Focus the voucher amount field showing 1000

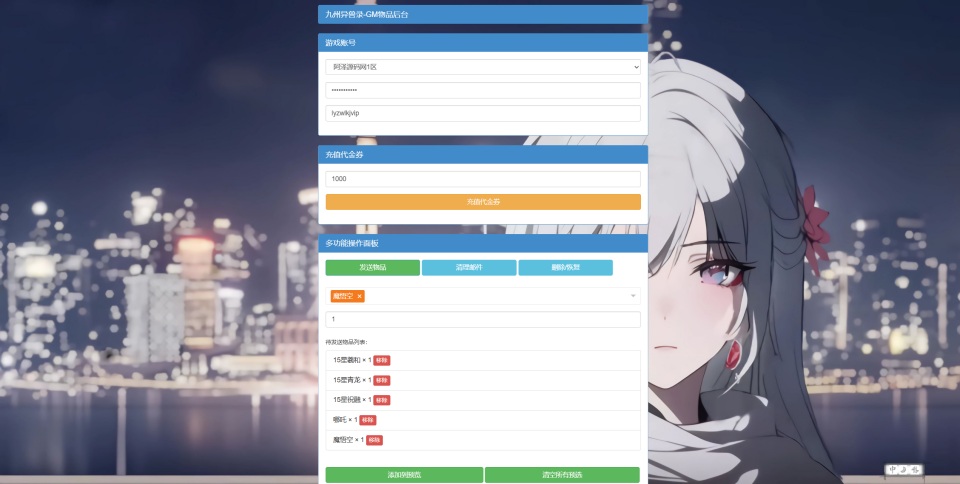coord(482,179)
